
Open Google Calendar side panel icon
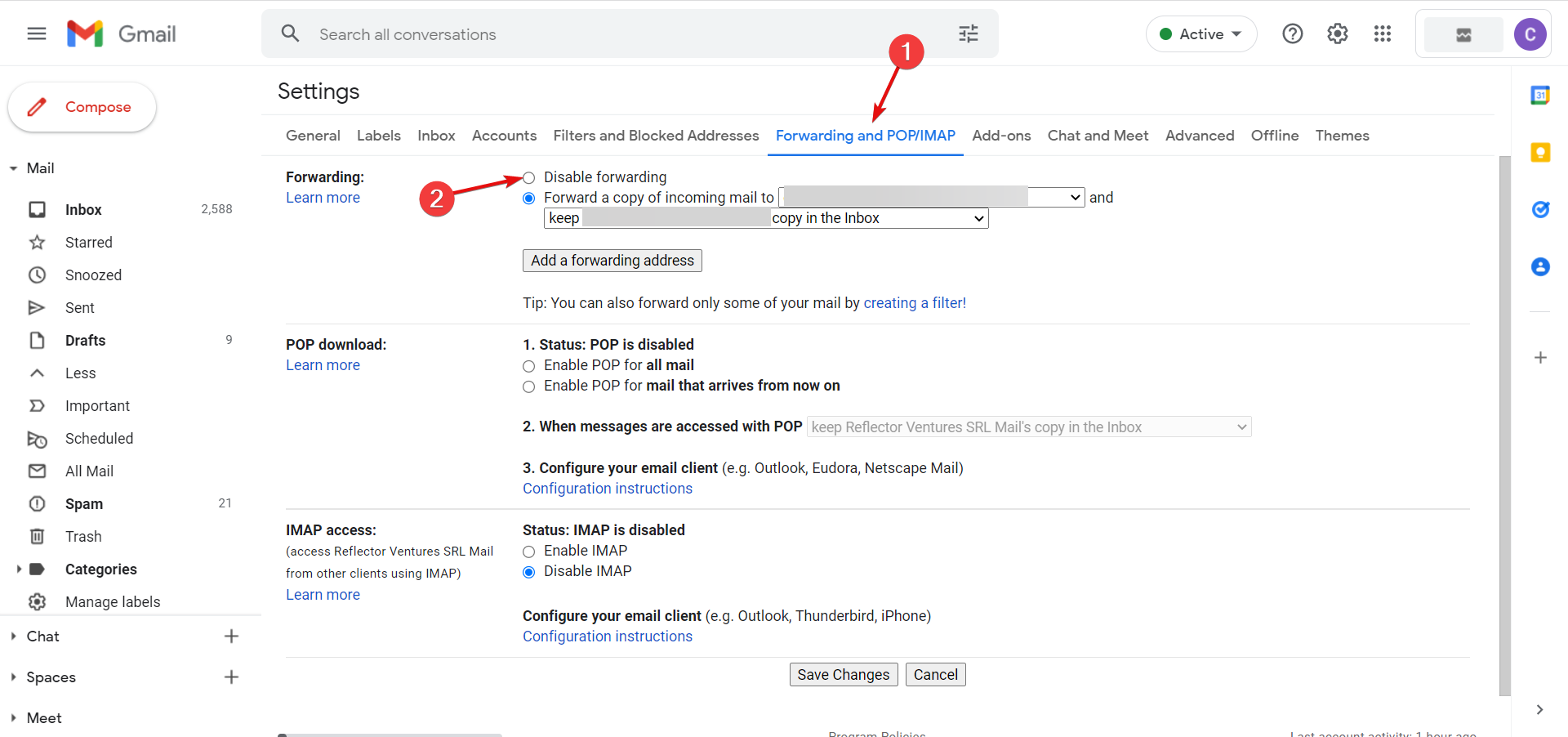(1540, 96)
